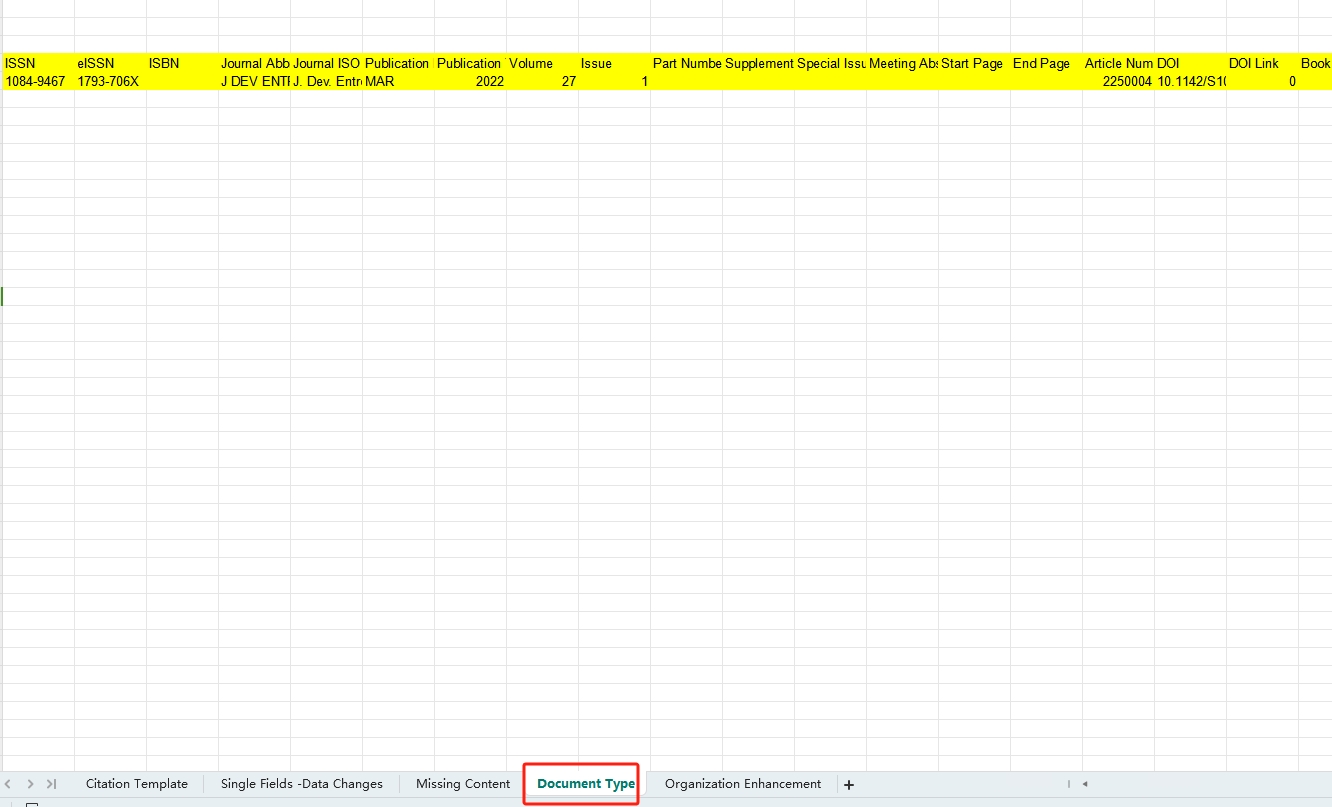This screenshot has width=1332, height=807.
Task: Select the End Page header cell
Action: tap(1046, 63)
